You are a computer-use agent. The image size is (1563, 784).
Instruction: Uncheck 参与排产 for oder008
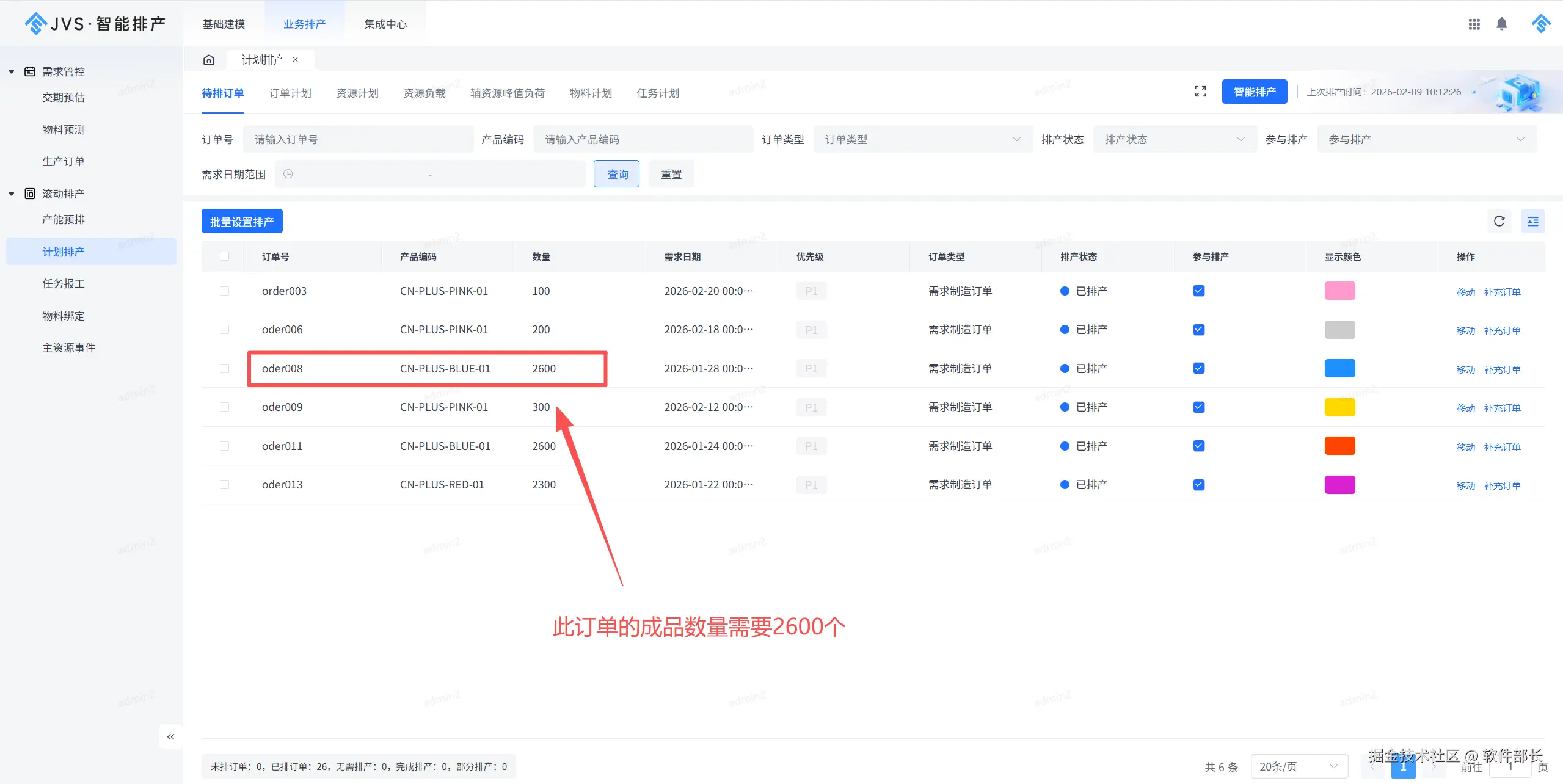tap(1198, 368)
